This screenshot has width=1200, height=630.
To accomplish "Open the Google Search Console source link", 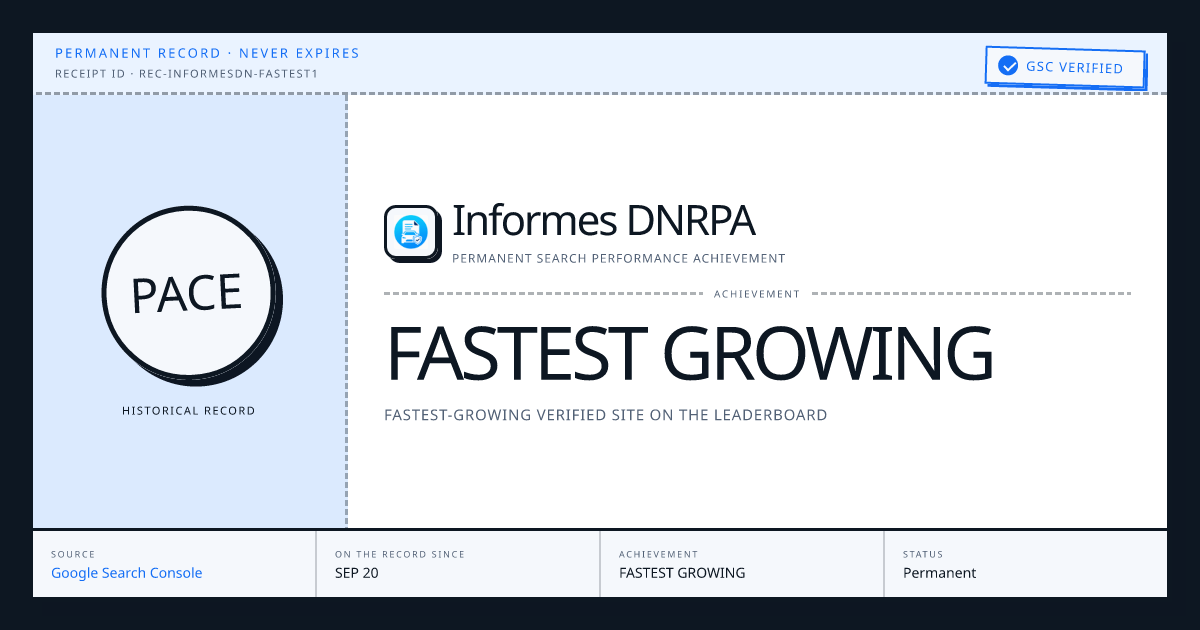I will pyautogui.click(x=127, y=573).
